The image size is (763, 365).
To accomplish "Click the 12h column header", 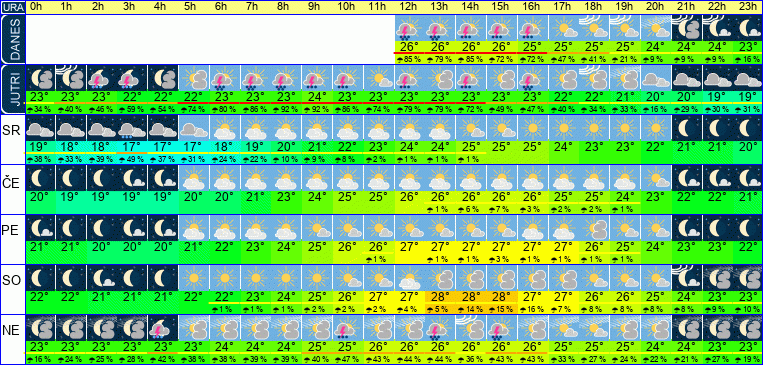I will coord(409,7).
